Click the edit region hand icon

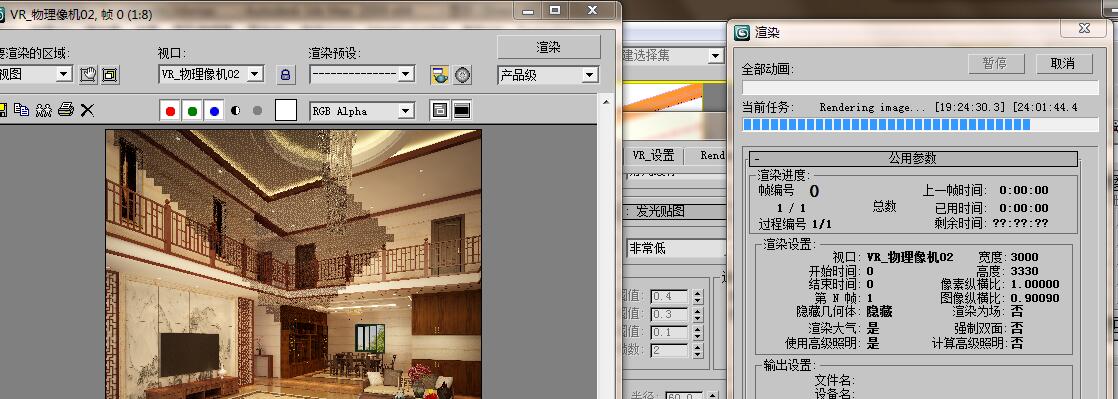88,74
